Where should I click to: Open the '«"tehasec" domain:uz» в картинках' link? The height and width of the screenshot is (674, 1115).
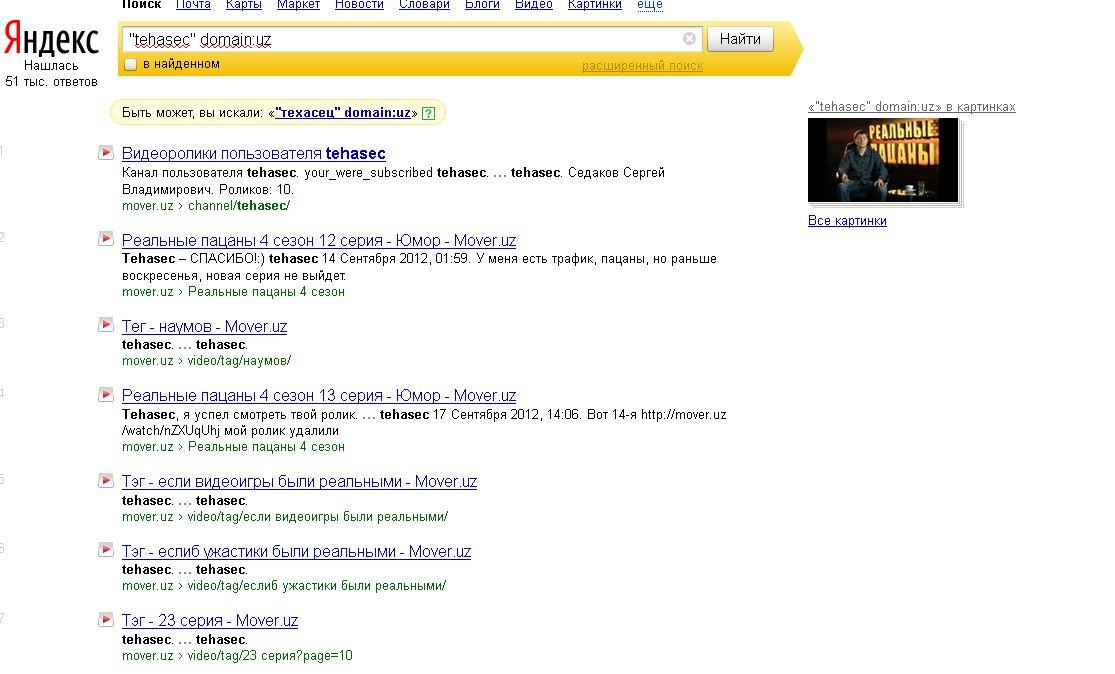[912, 107]
